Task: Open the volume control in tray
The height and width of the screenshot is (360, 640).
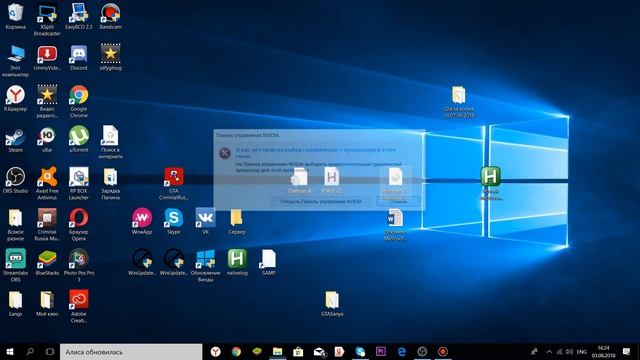Action: click(x=569, y=351)
